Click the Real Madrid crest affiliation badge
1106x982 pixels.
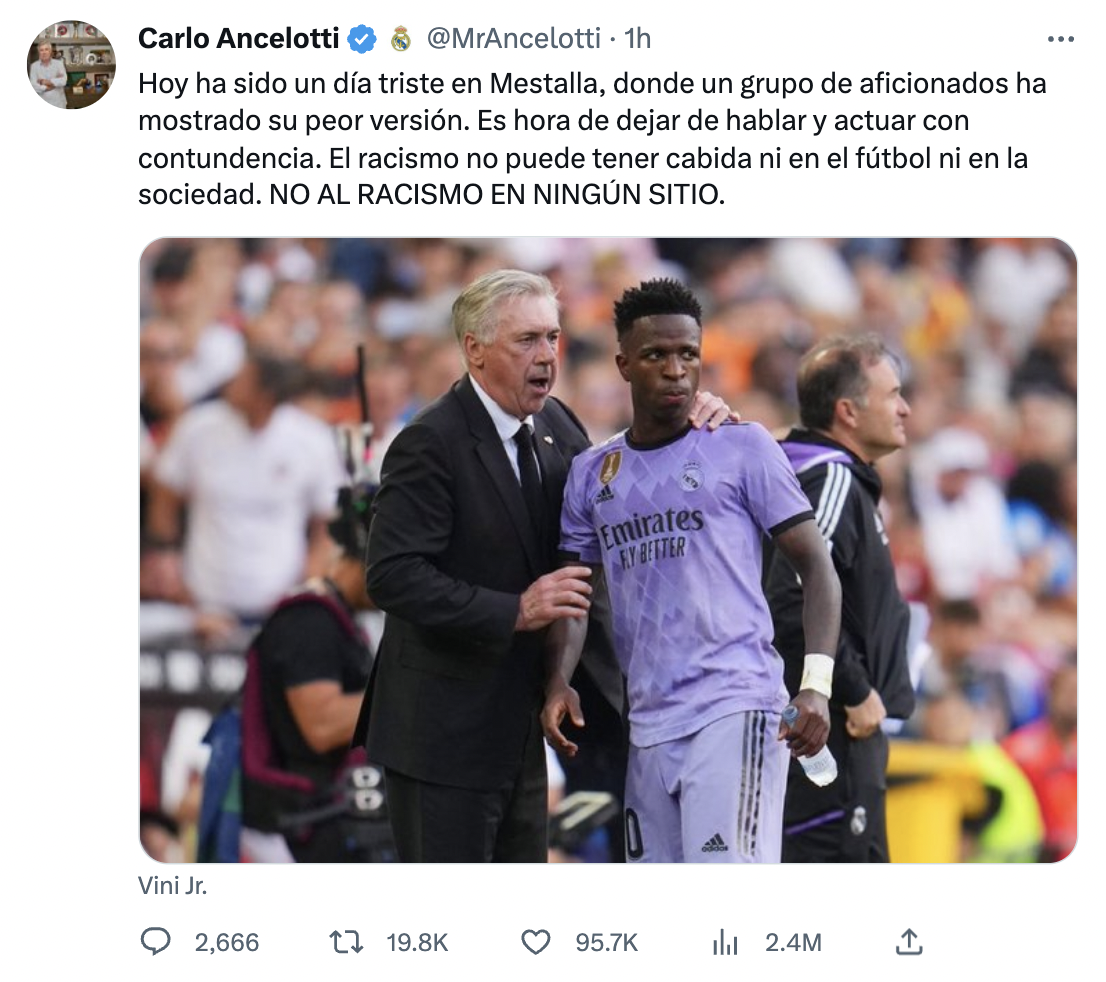(x=401, y=39)
